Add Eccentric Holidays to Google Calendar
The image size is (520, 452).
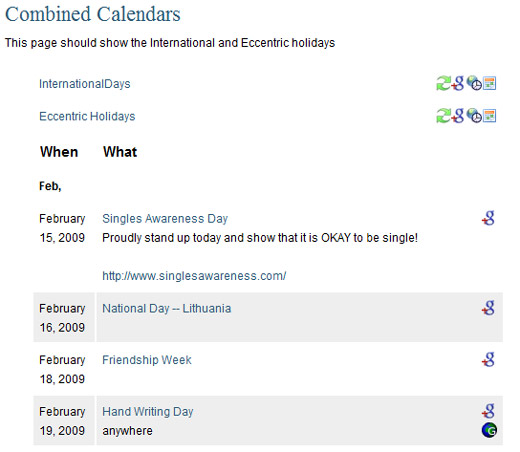coord(458,116)
